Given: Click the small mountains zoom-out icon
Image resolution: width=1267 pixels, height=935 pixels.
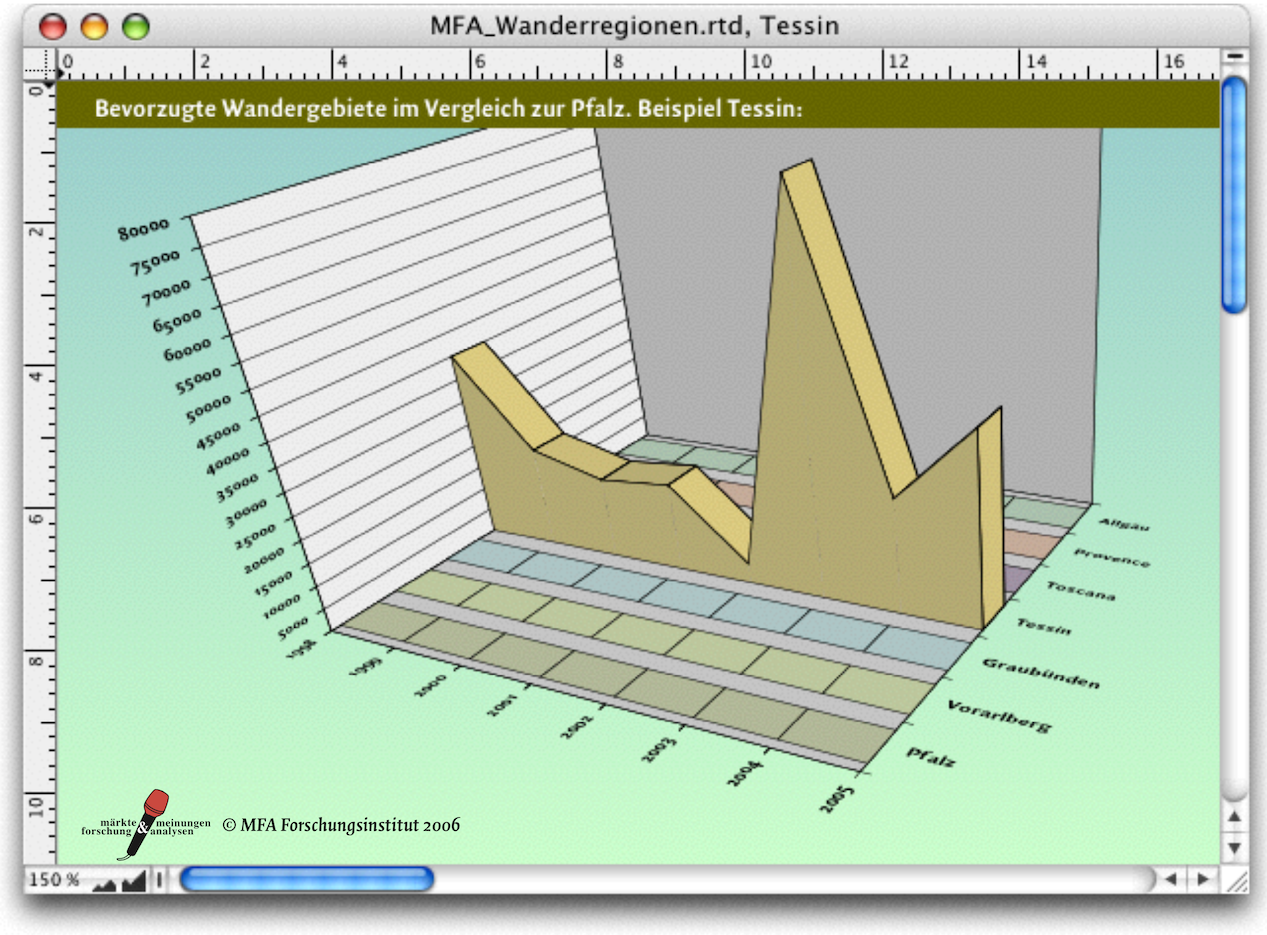Looking at the screenshot, I should point(103,882).
